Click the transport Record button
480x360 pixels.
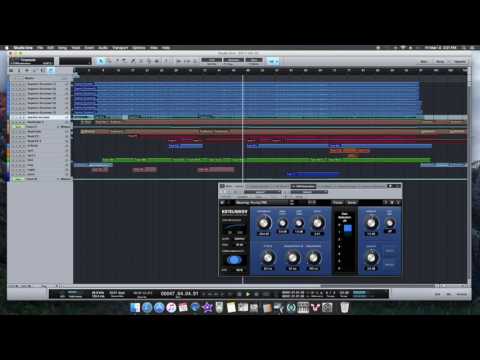256,294
